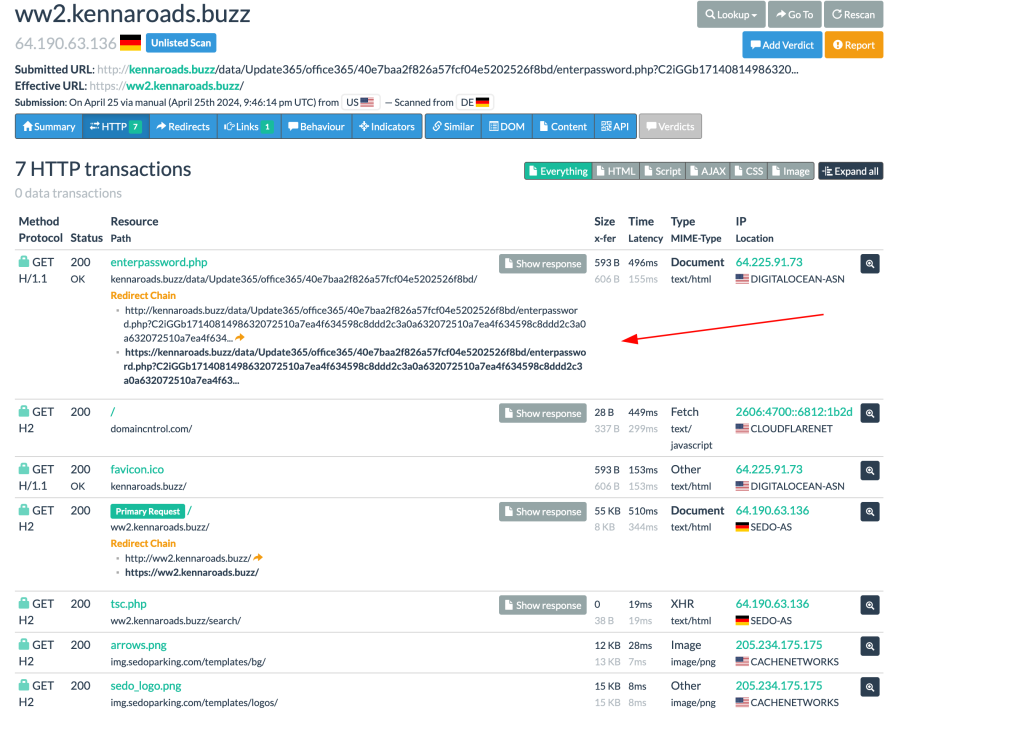
Task: Click magnifier icon in arrows.png row
Action: click(x=870, y=646)
